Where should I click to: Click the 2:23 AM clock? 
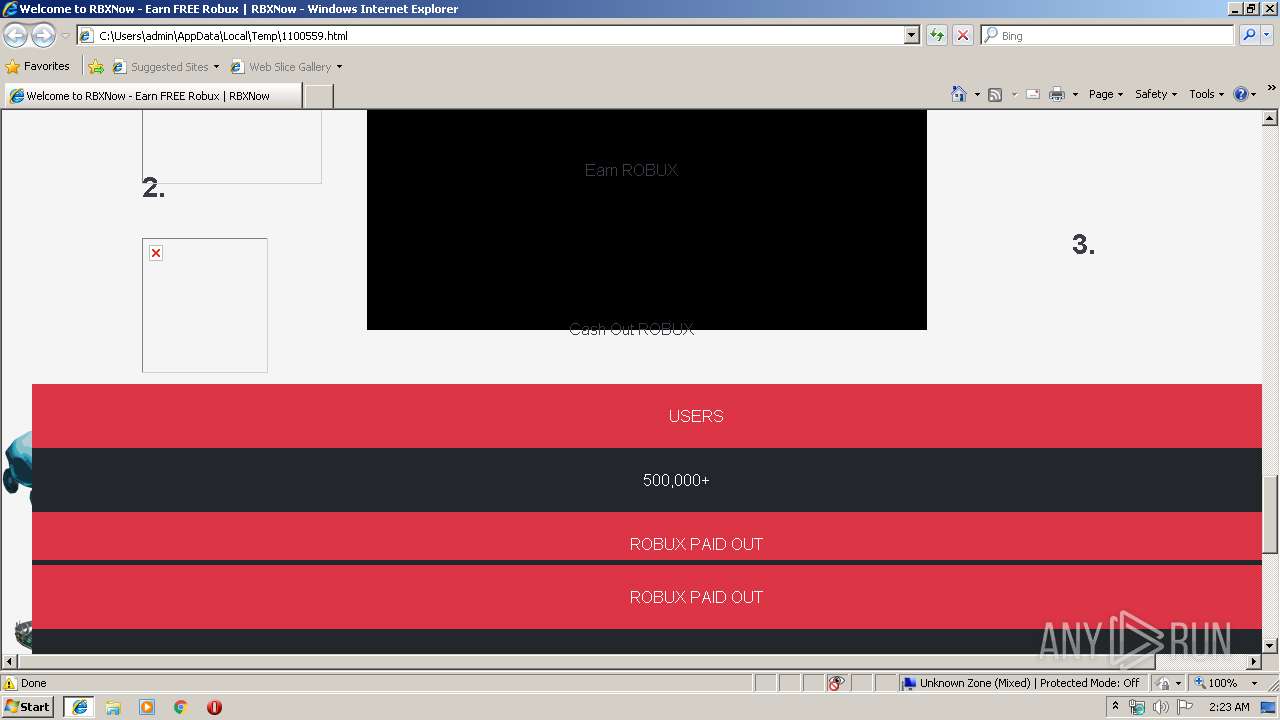1229,707
